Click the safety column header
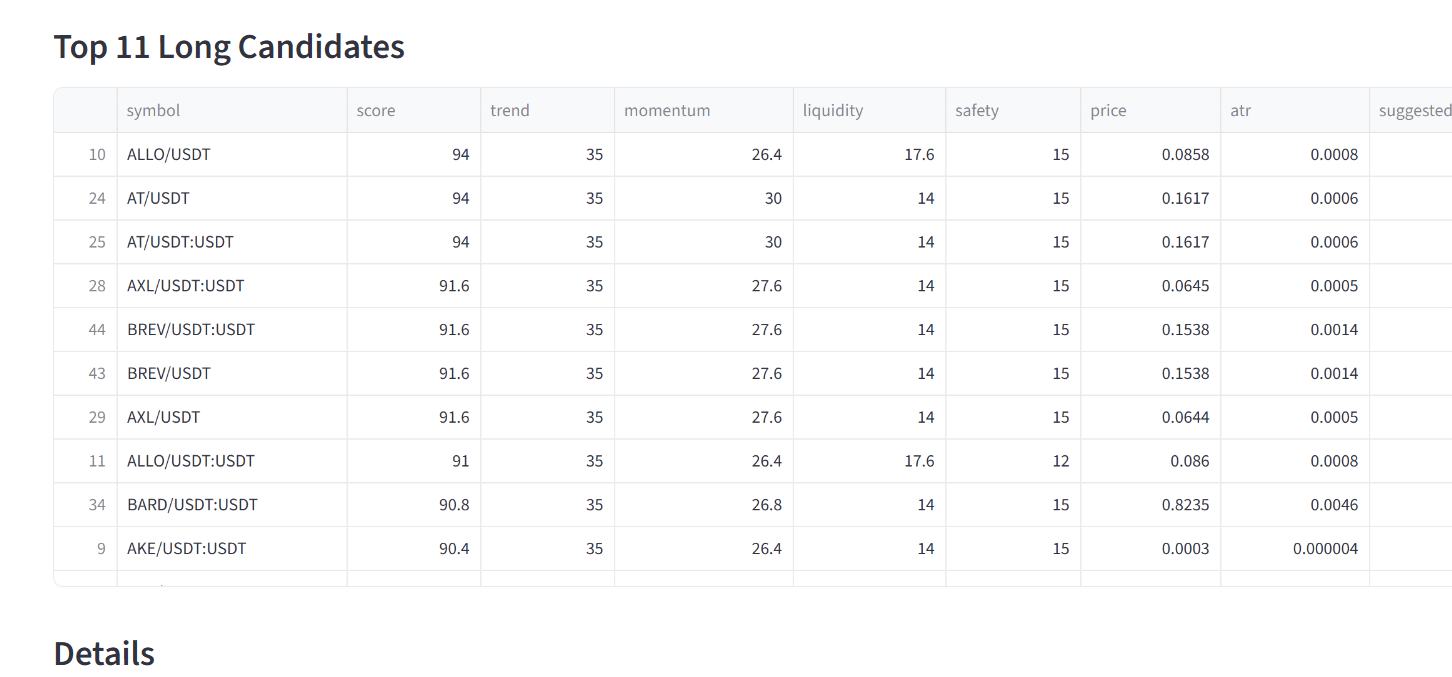Image resolution: width=1452 pixels, height=677 pixels. [x=1013, y=110]
